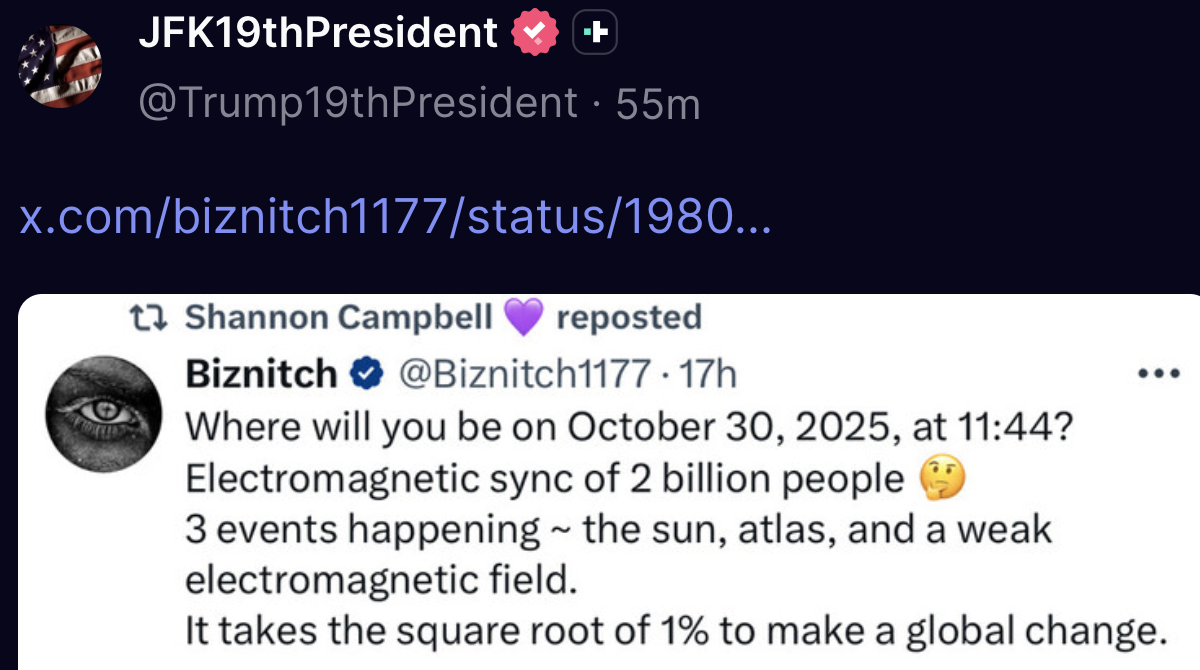The width and height of the screenshot is (1200, 670).
Task: Click the repost arrows icon above Biznitch's post
Action: 151,318
